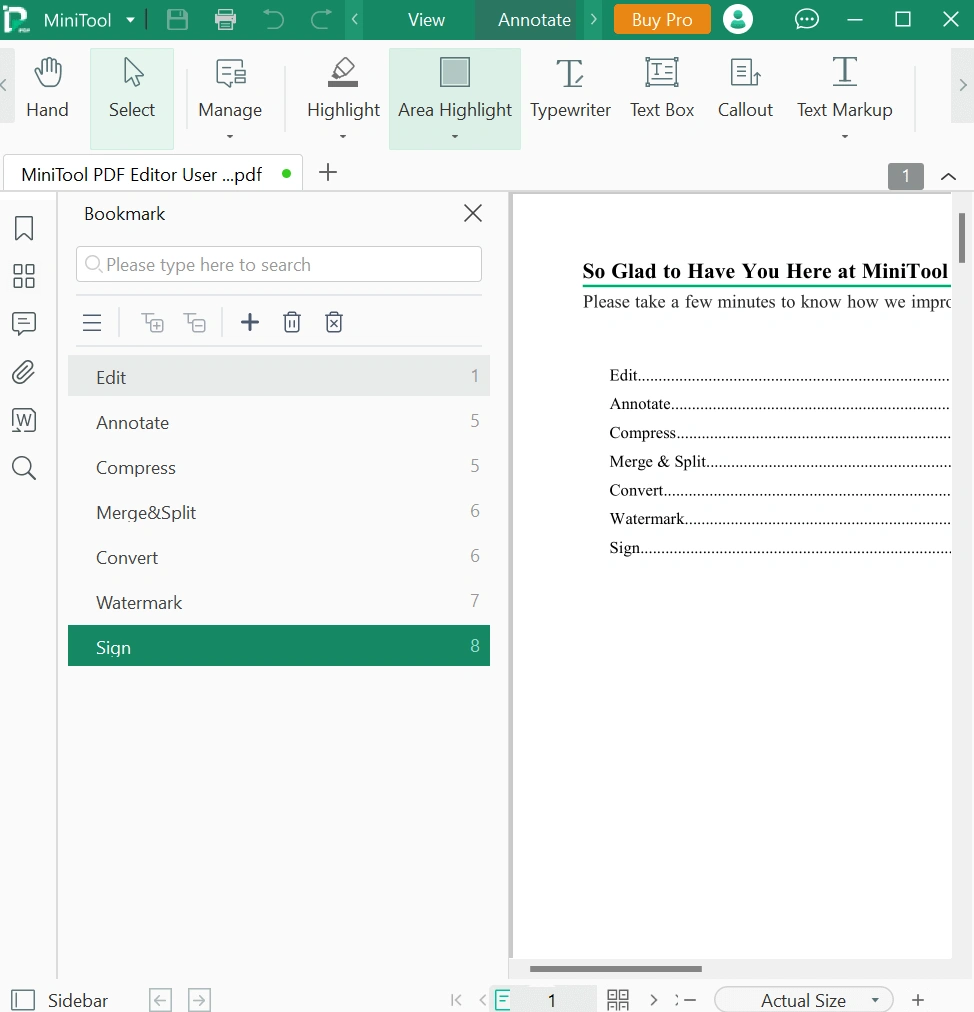Image resolution: width=974 pixels, height=1012 pixels.
Task: Select the Text Markup tool
Action: 844,88
